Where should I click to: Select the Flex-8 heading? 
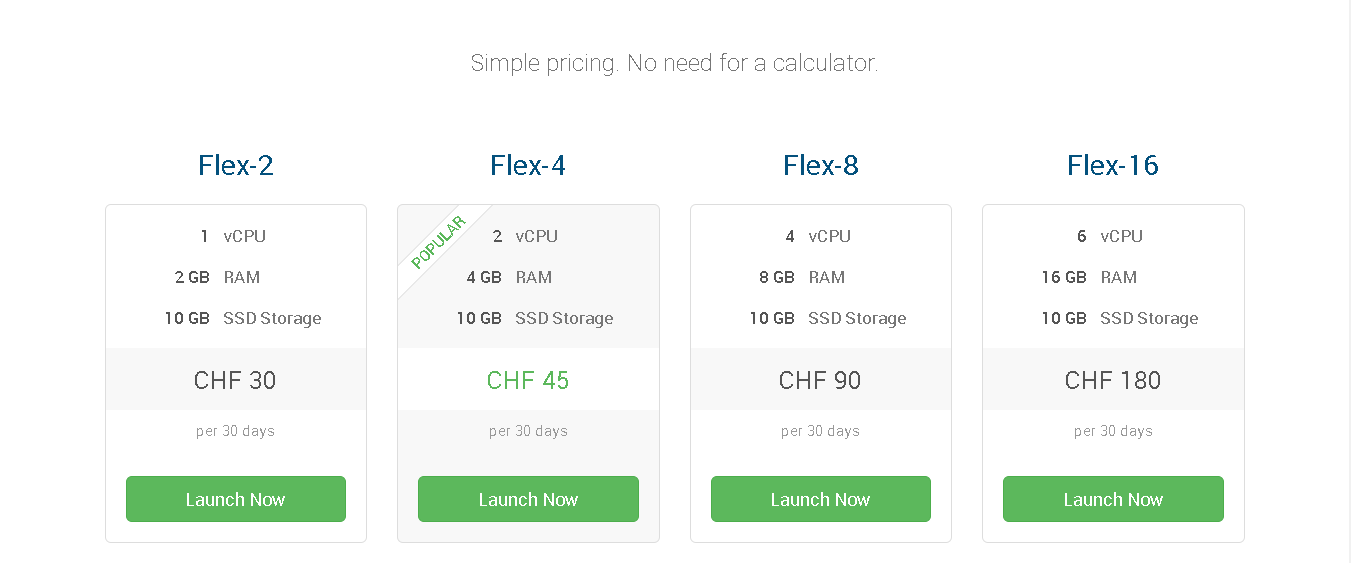821,165
